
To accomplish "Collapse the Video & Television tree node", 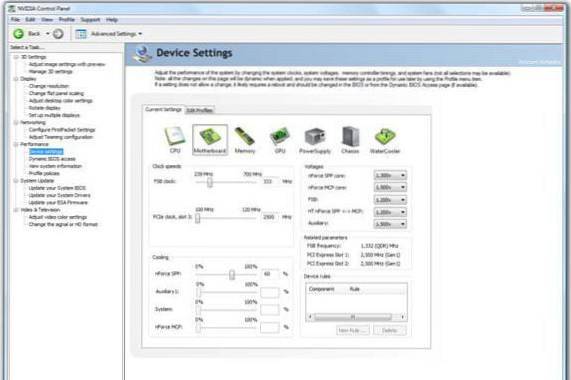I will [x=16, y=210].
